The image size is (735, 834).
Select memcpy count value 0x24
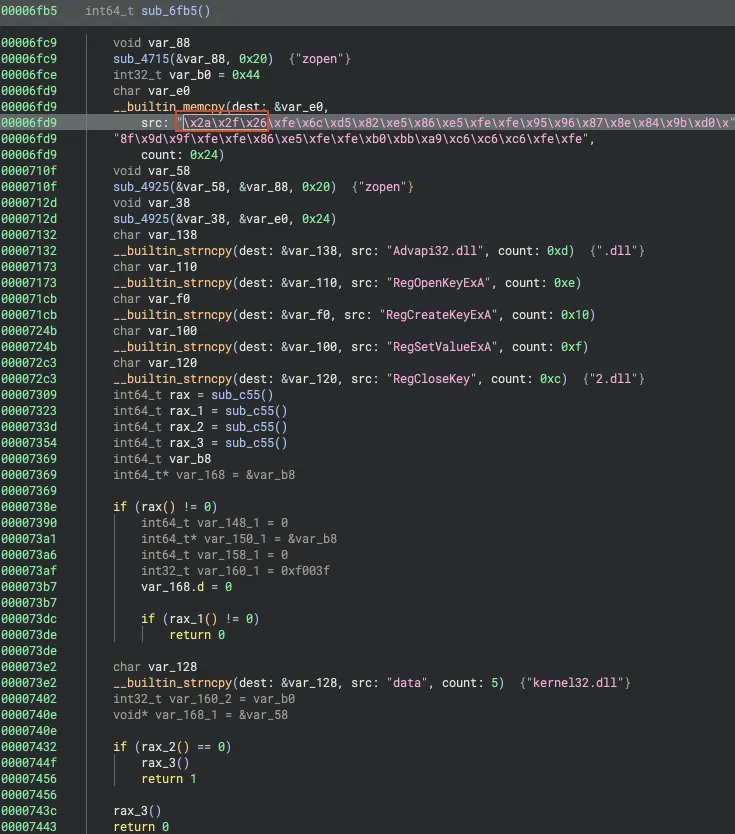[x=204, y=155]
